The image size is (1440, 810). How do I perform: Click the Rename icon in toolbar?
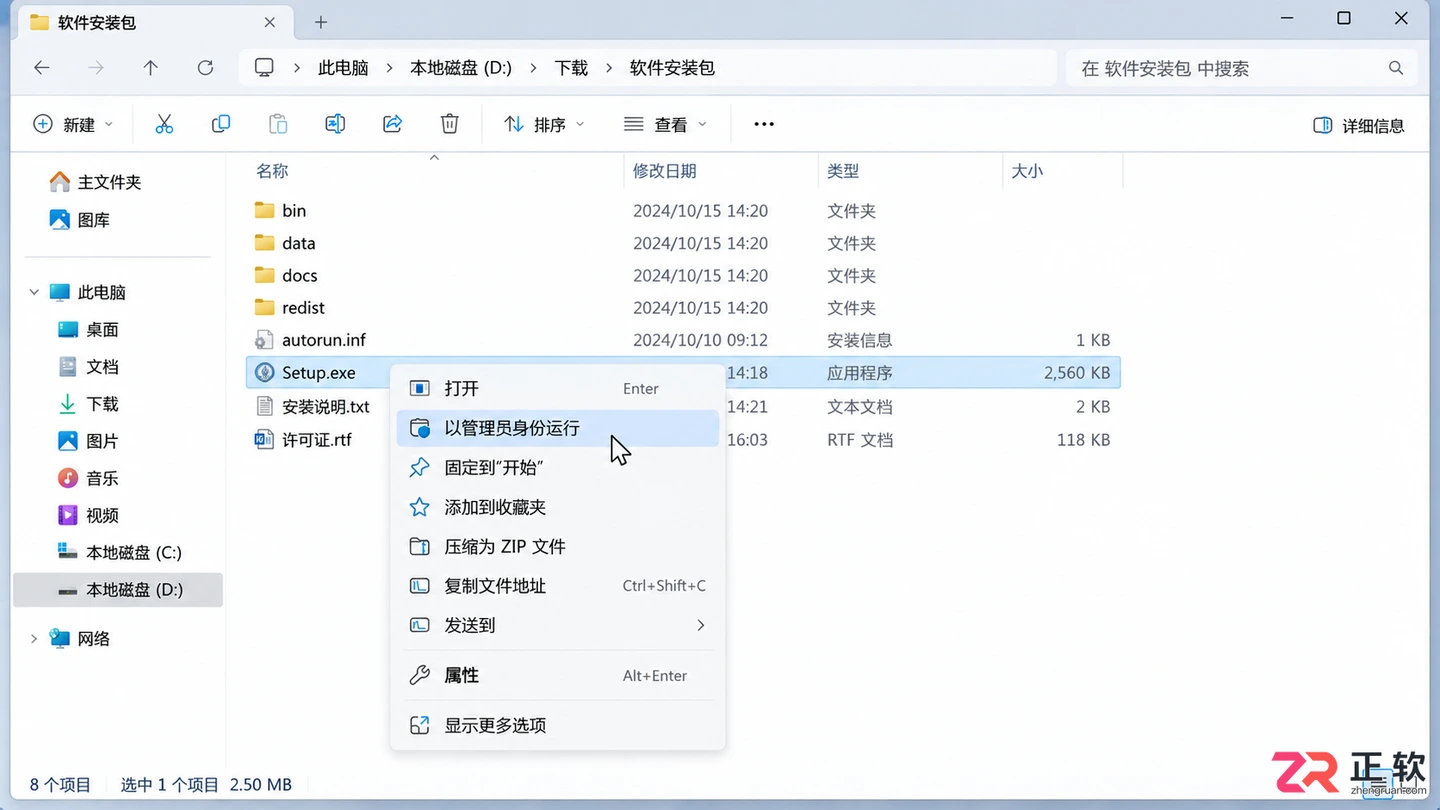(x=335, y=124)
